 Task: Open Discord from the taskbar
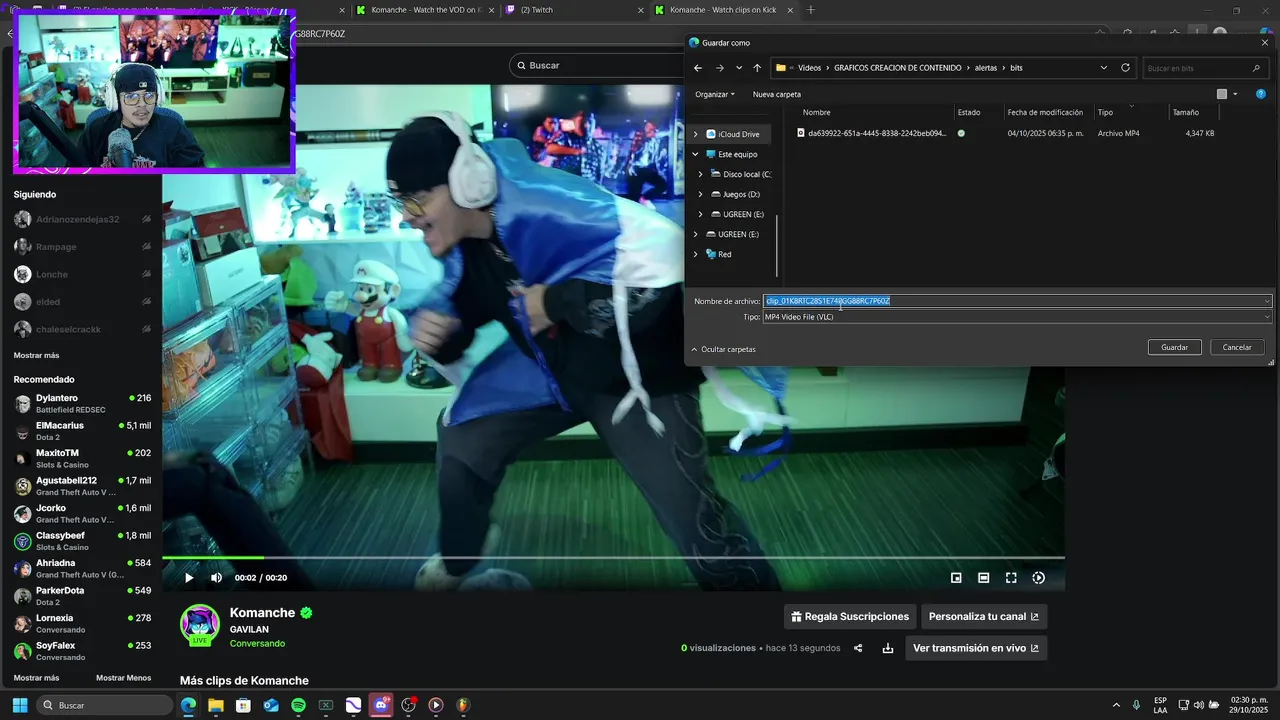[381, 705]
